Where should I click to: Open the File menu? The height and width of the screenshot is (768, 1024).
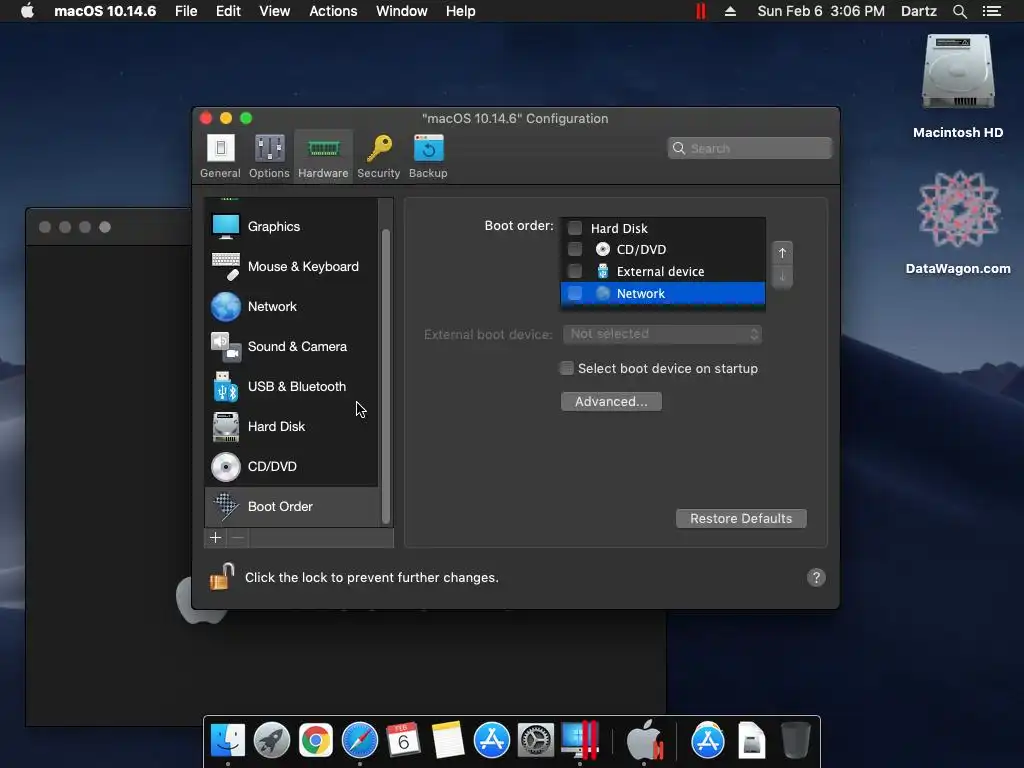[x=186, y=11]
